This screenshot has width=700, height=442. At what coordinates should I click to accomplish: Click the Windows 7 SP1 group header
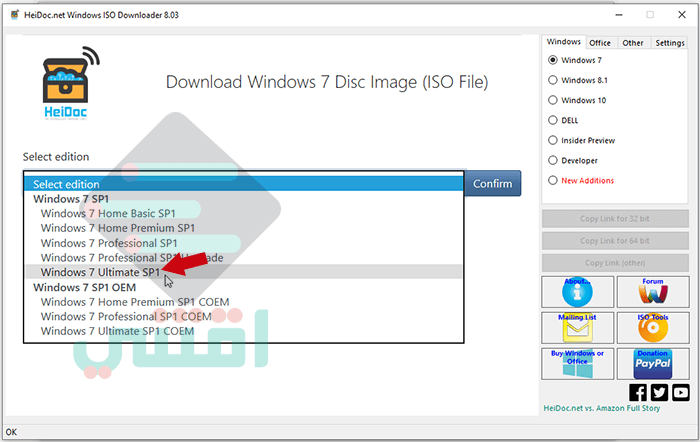[x=71, y=199]
